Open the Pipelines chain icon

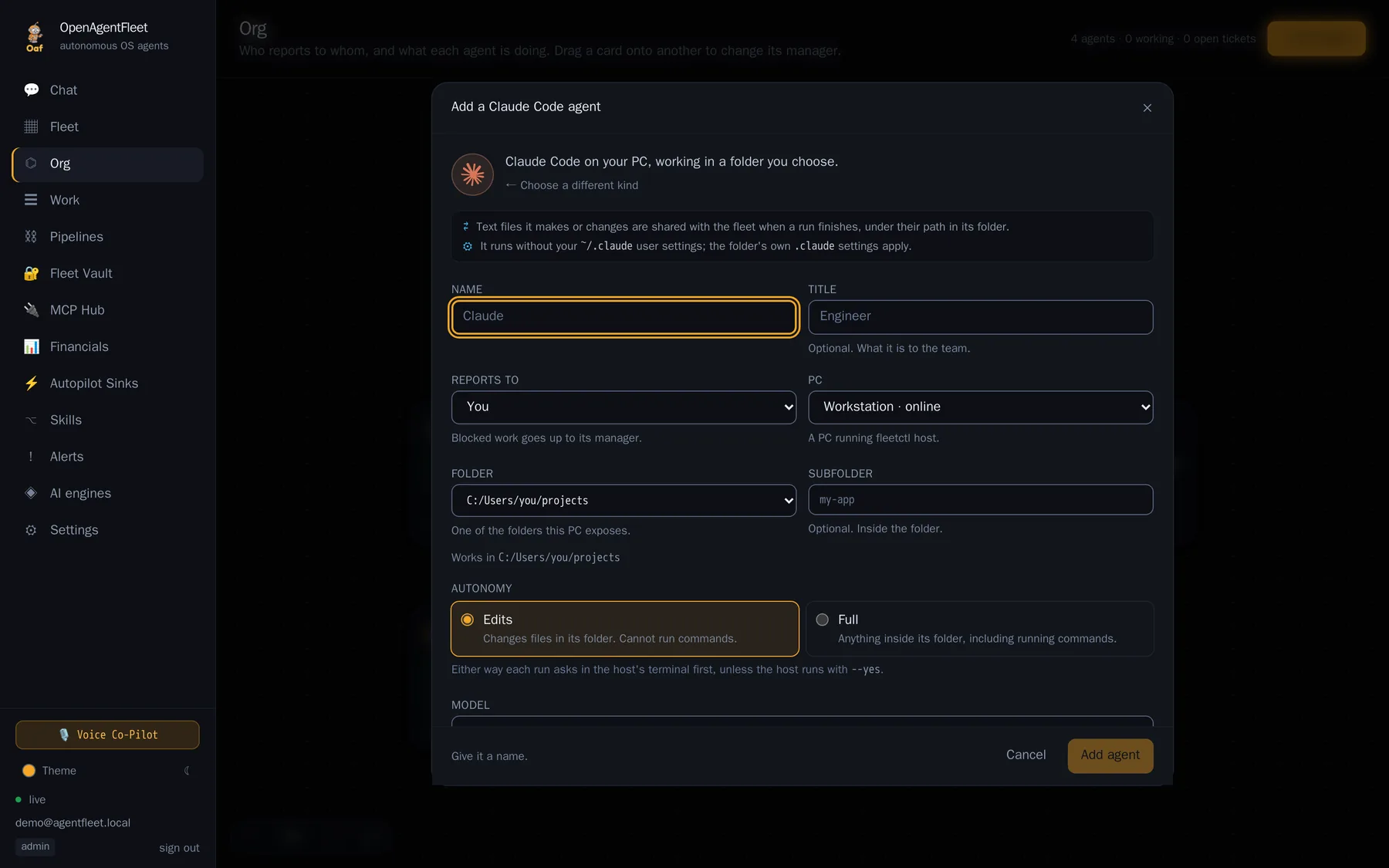click(31, 237)
